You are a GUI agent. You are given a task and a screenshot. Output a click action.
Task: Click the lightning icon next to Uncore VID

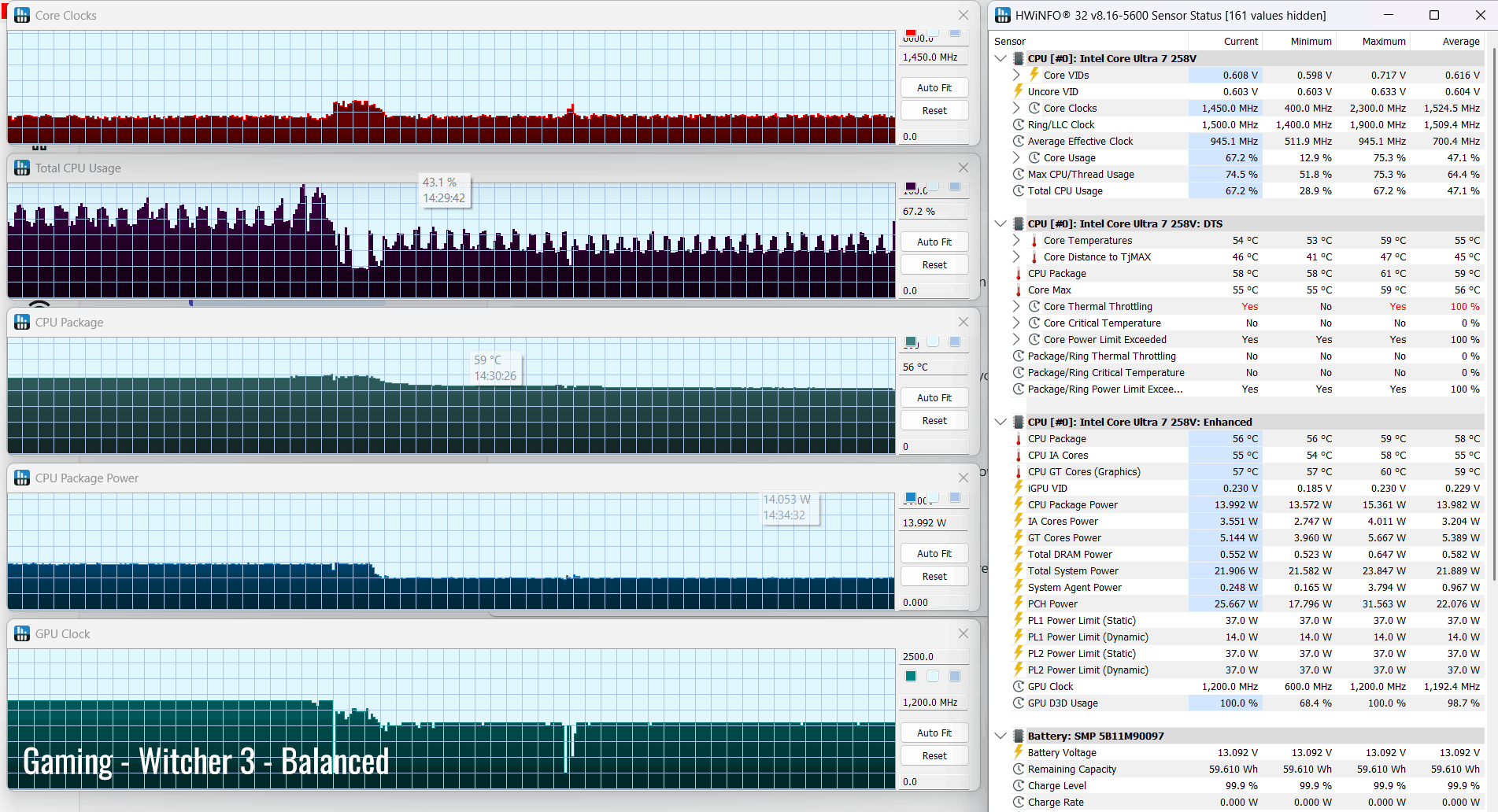click(x=1018, y=91)
